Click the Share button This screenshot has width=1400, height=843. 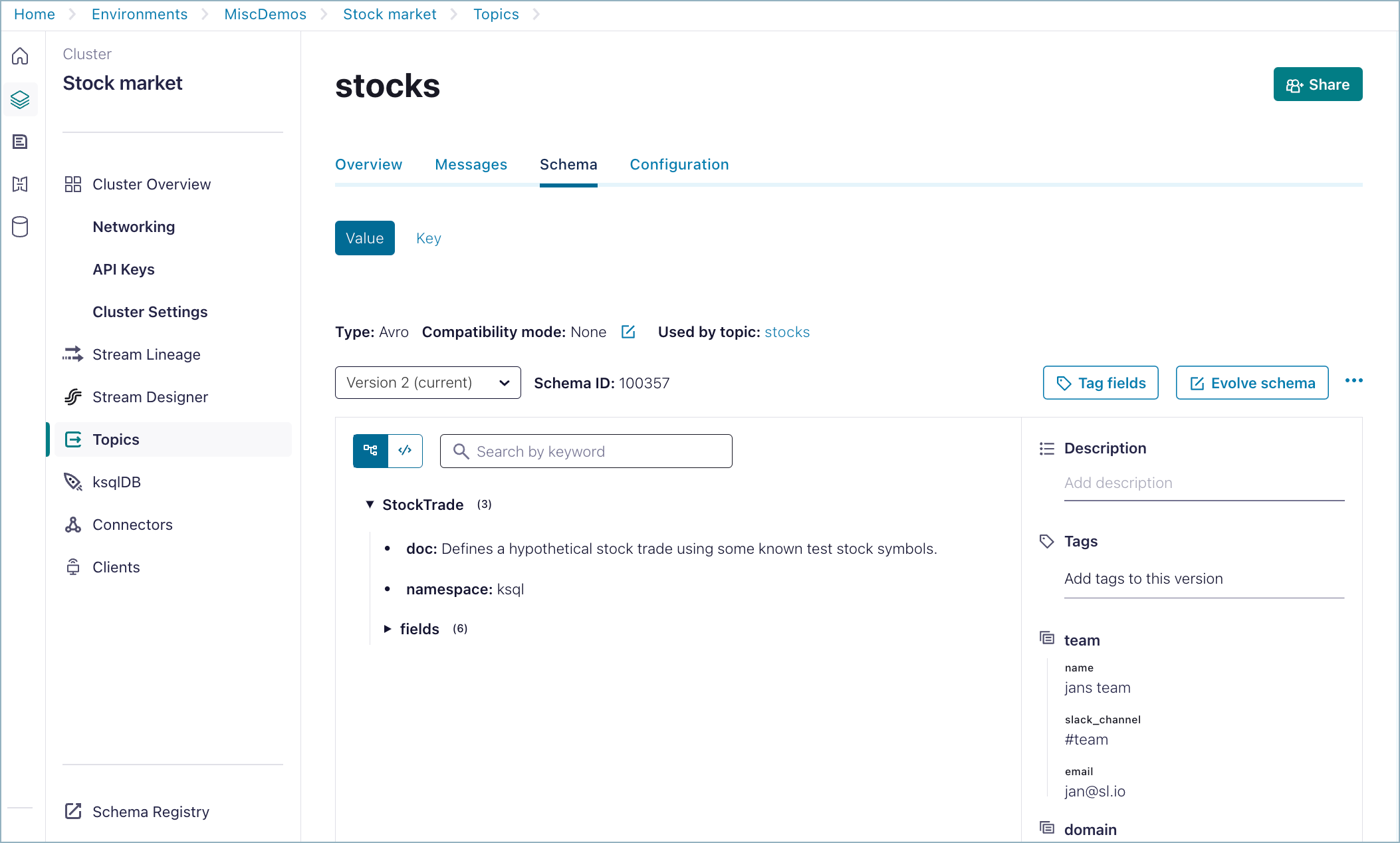pos(1317,84)
